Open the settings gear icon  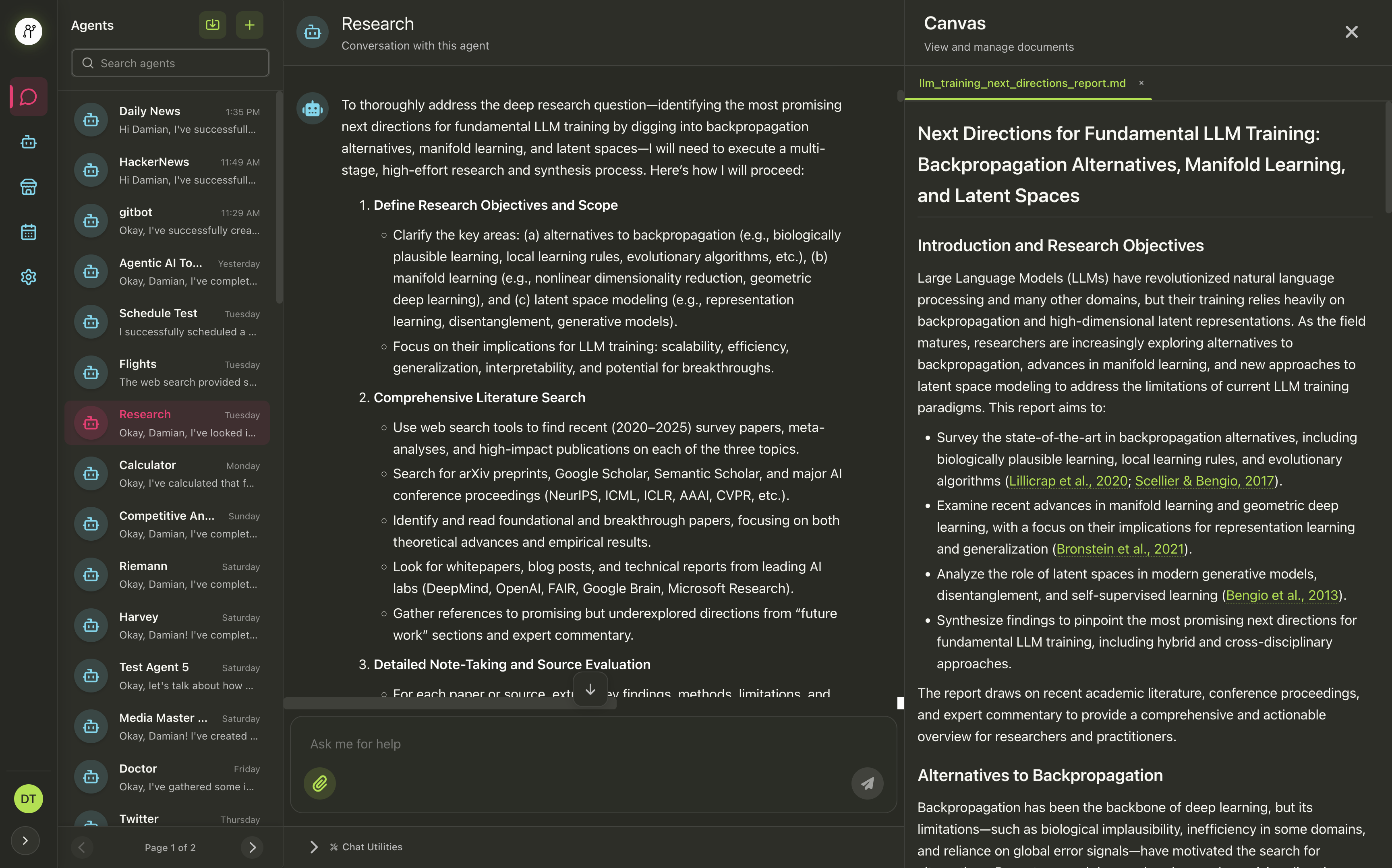(28, 277)
